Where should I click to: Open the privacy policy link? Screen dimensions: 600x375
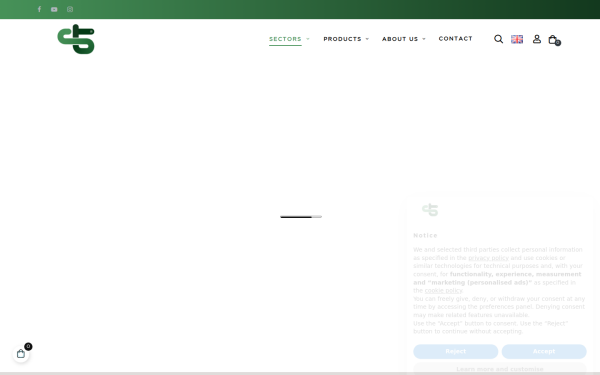488,258
